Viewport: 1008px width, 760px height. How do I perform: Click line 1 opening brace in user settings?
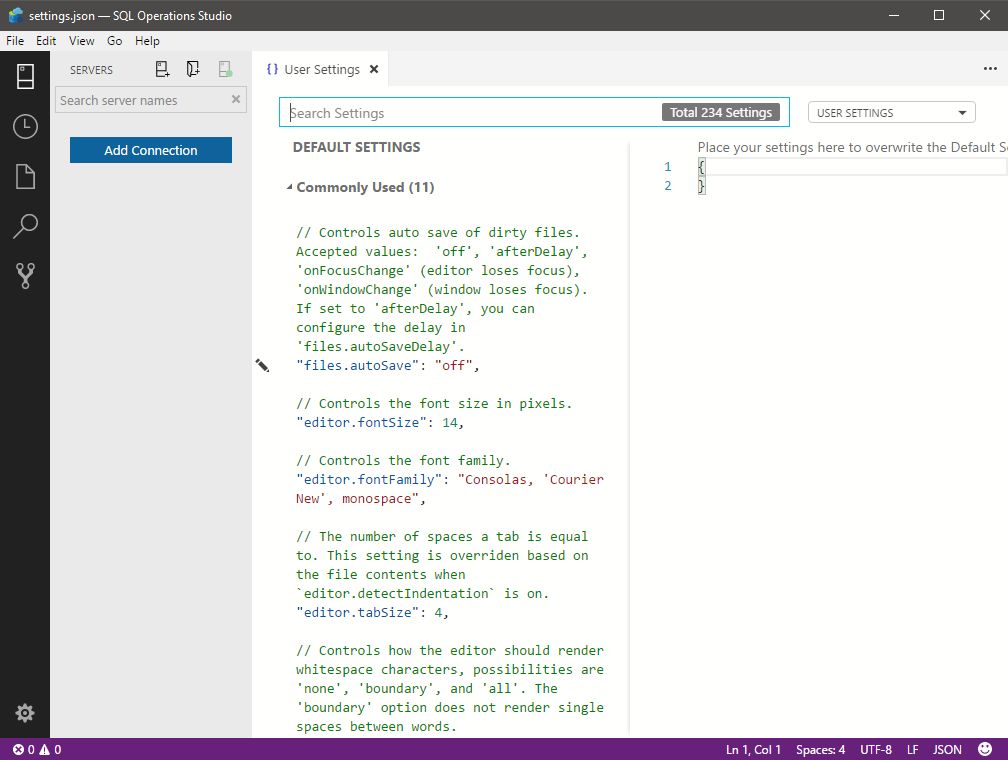[x=701, y=167]
